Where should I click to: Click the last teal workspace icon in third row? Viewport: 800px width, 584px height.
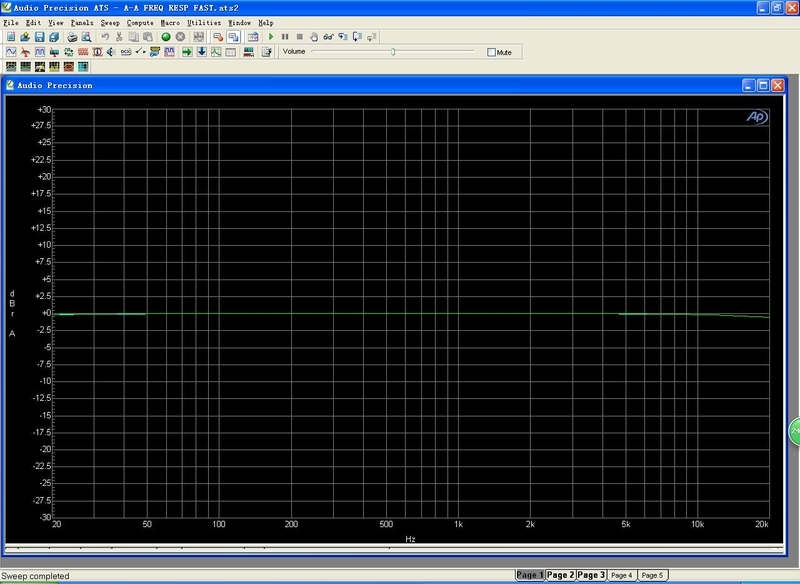tap(83, 66)
